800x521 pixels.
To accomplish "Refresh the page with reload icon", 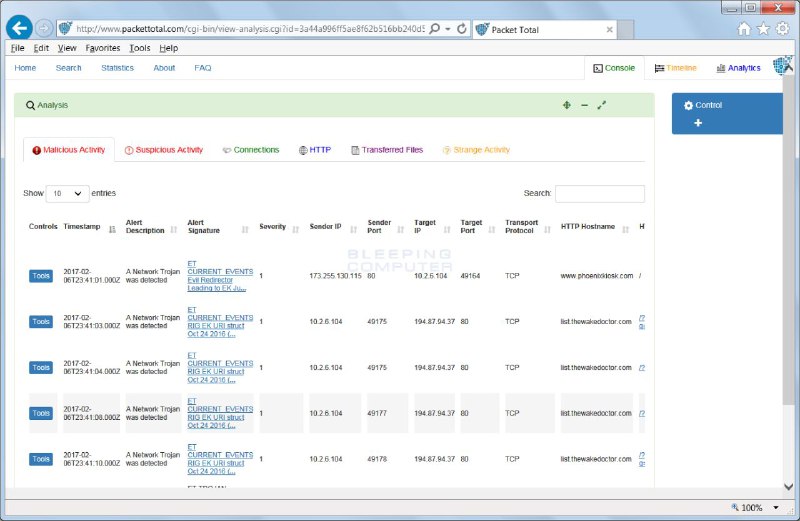I will pos(462,29).
